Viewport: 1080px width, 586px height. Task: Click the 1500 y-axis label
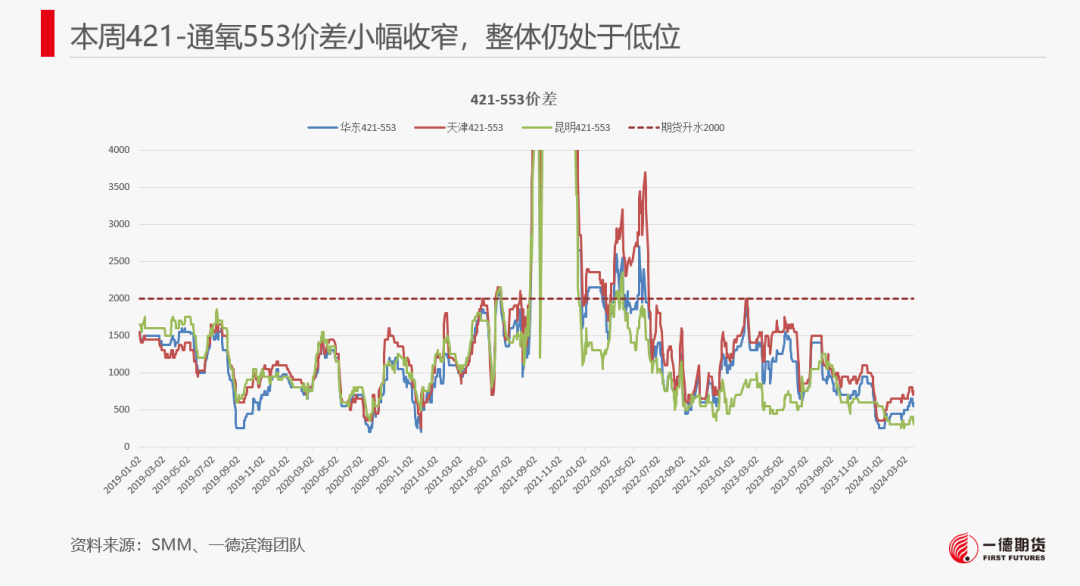[119, 335]
